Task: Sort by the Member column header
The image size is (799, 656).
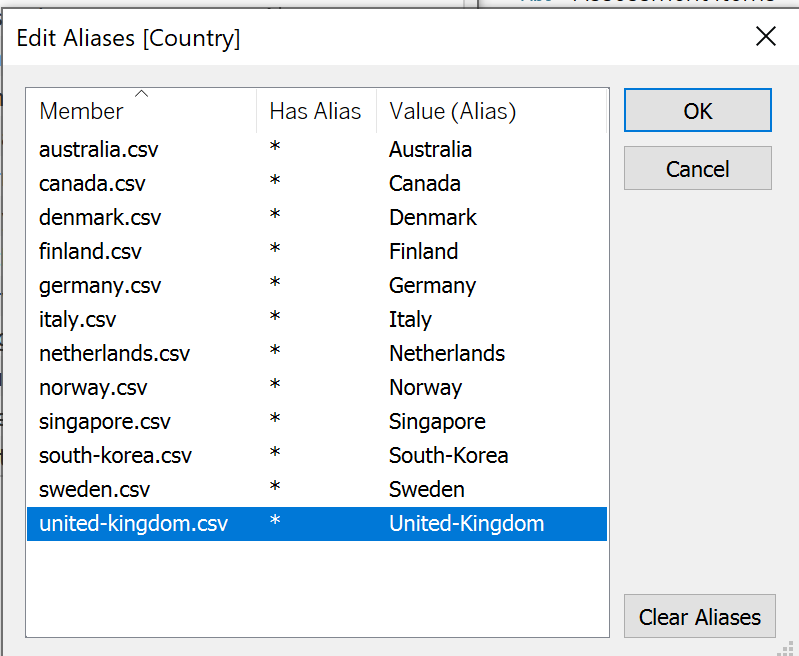Action: pyautogui.click(x=82, y=112)
